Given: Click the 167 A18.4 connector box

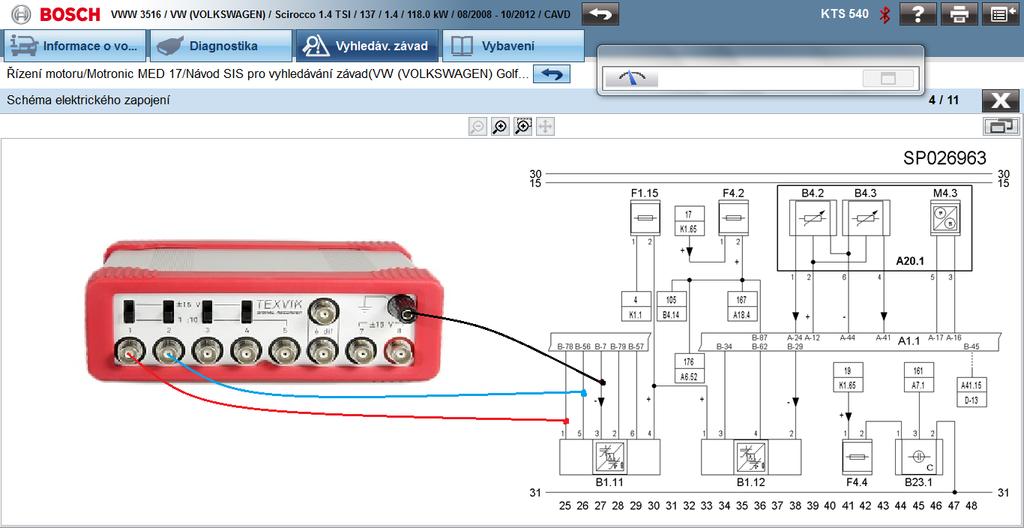Looking at the screenshot, I should tap(742, 308).
